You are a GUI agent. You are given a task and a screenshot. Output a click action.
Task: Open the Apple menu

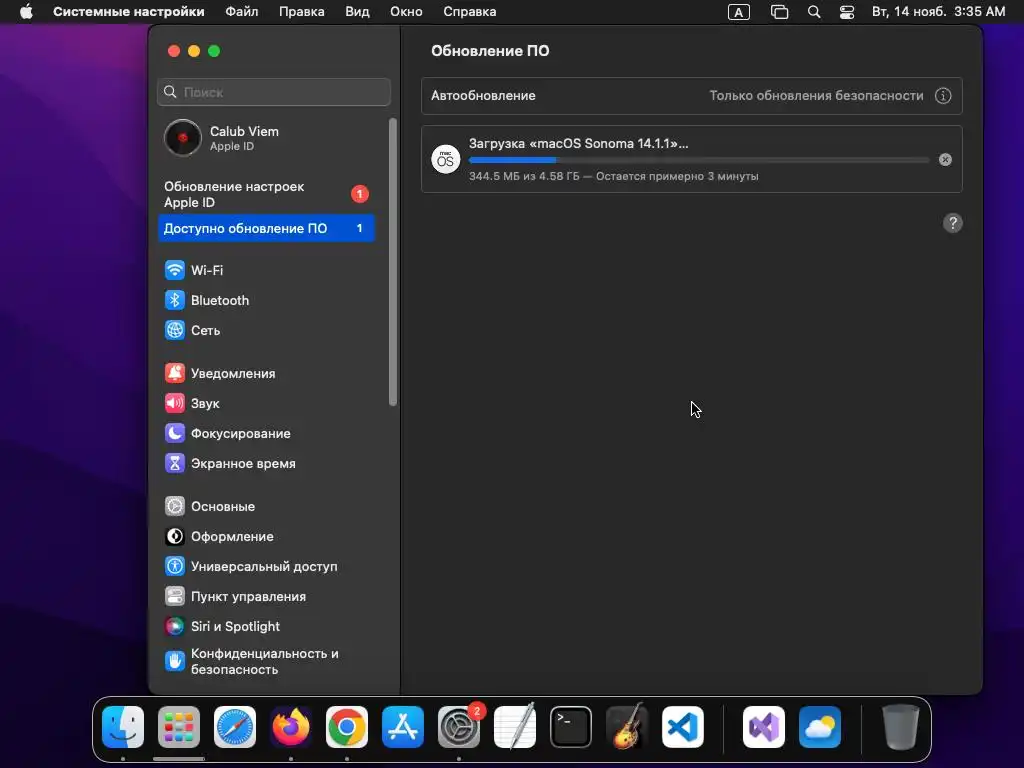pyautogui.click(x=26, y=12)
